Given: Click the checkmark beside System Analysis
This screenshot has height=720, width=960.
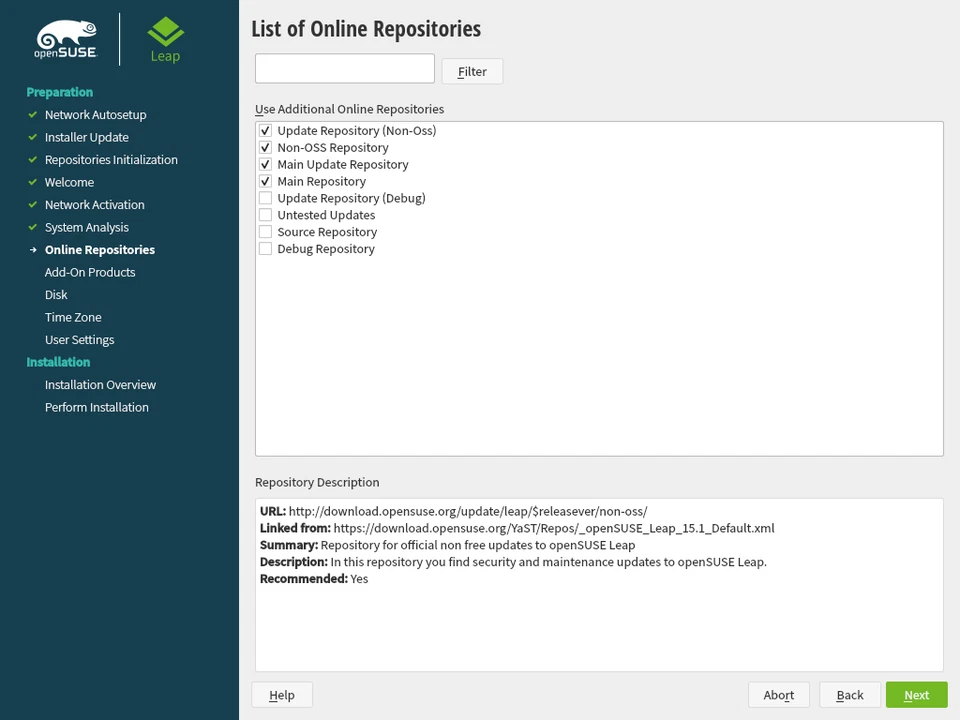Looking at the screenshot, I should click(33, 227).
